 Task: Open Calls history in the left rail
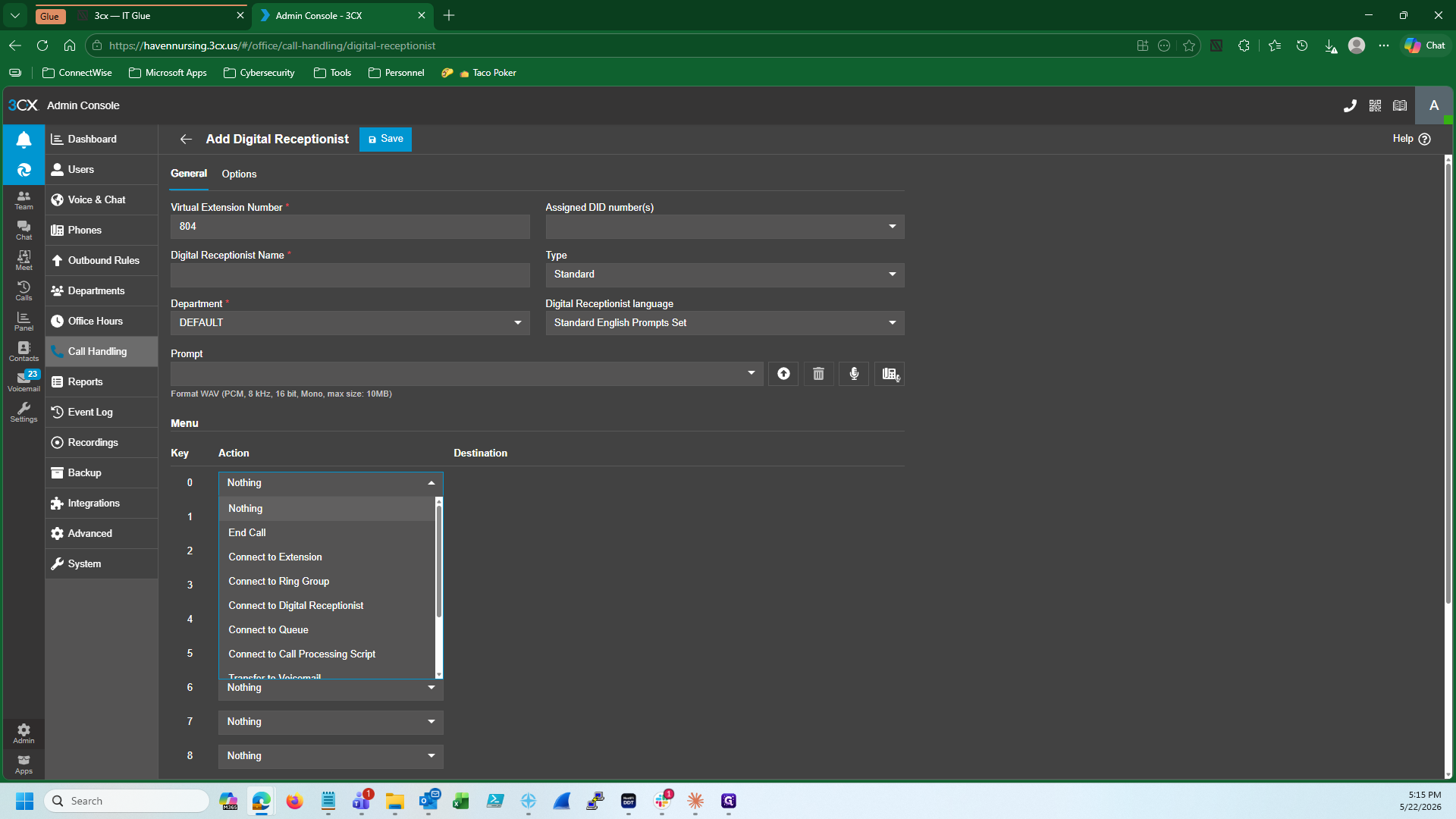pos(24,291)
